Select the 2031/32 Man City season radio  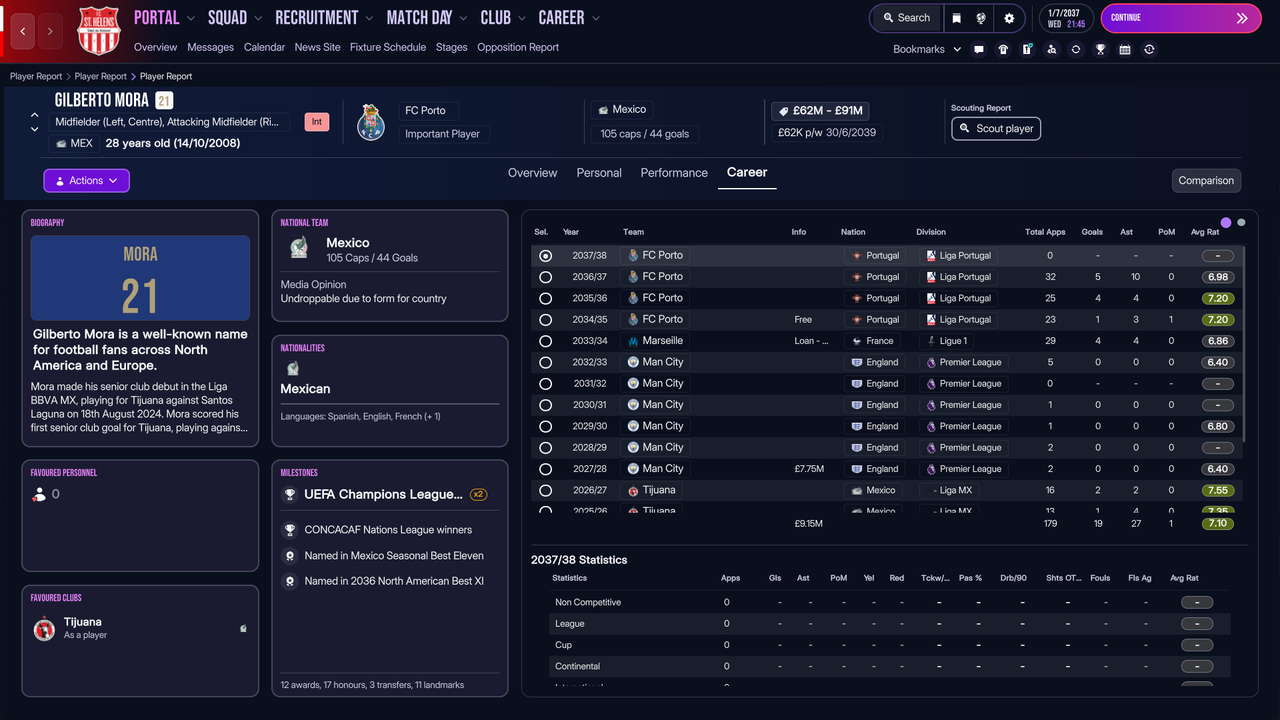pos(545,384)
